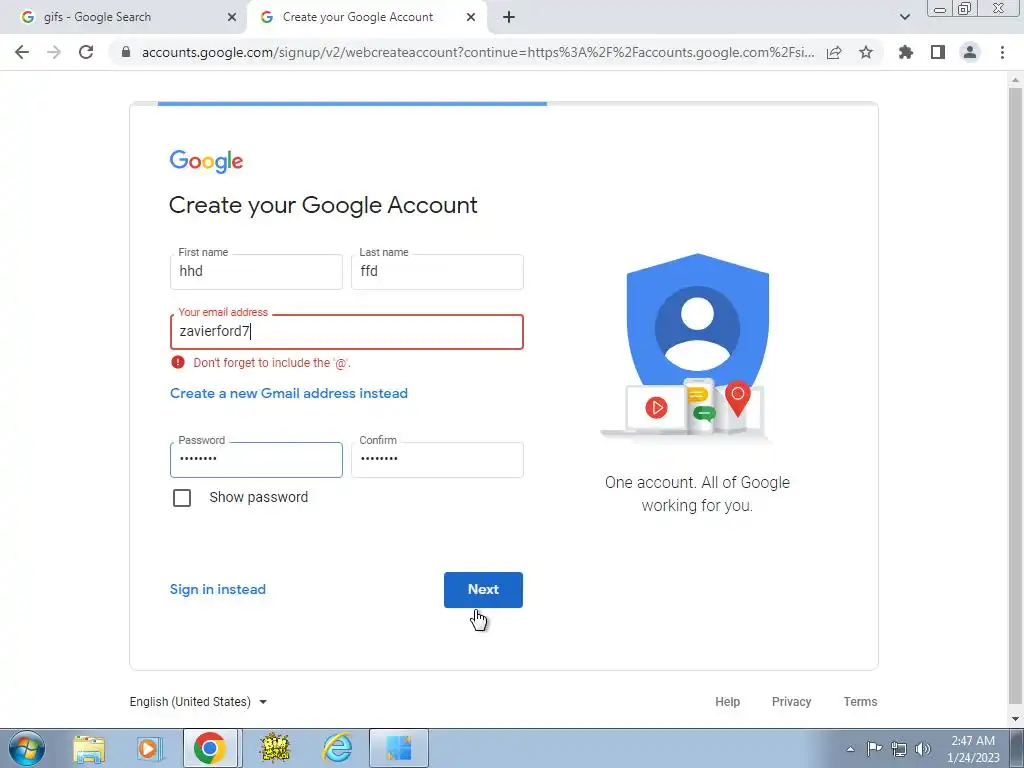
Task: Click the shield account illustration
Action: [x=689, y=346]
